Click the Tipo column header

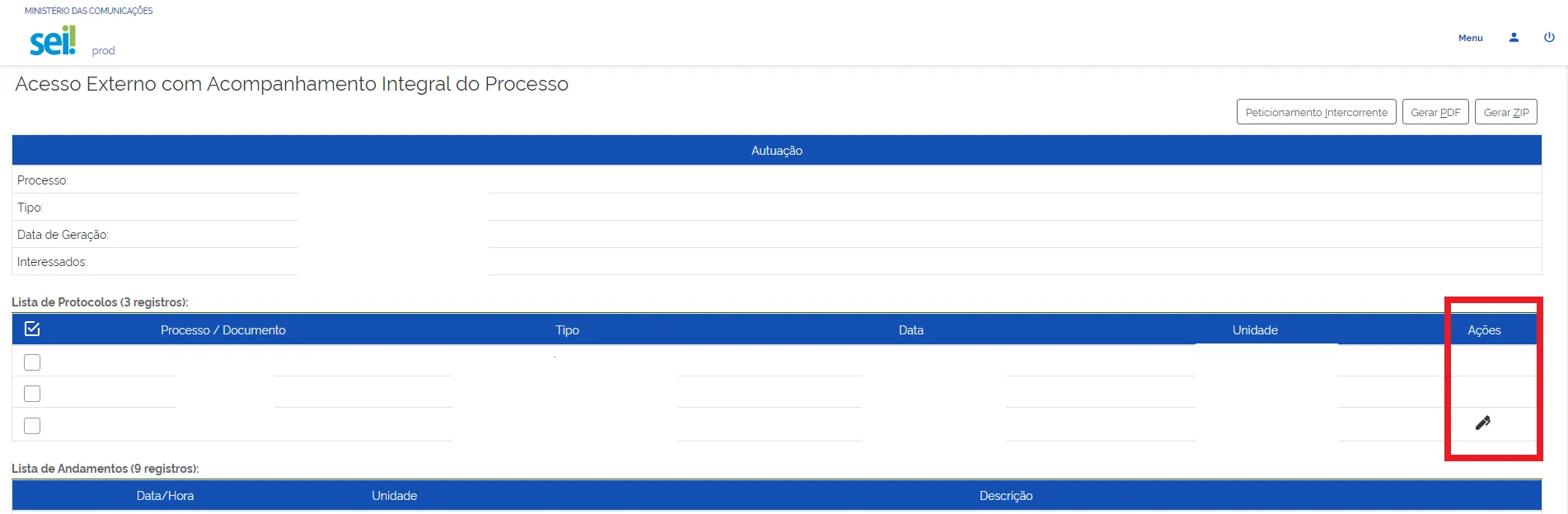pyautogui.click(x=567, y=330)
